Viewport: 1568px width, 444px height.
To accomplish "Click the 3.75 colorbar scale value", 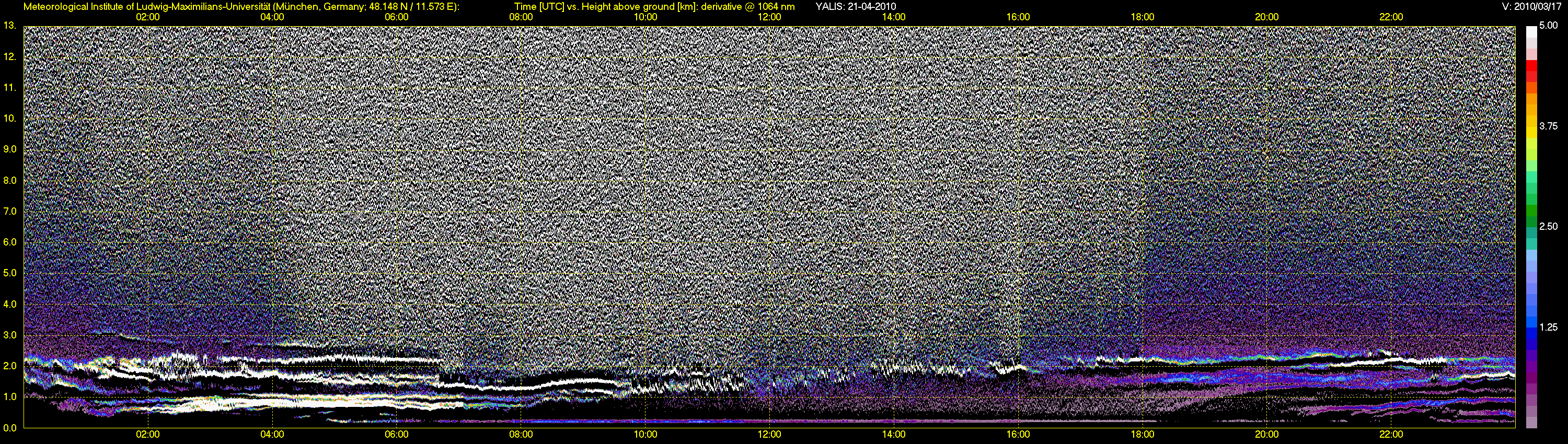I will pos(1549,126).
